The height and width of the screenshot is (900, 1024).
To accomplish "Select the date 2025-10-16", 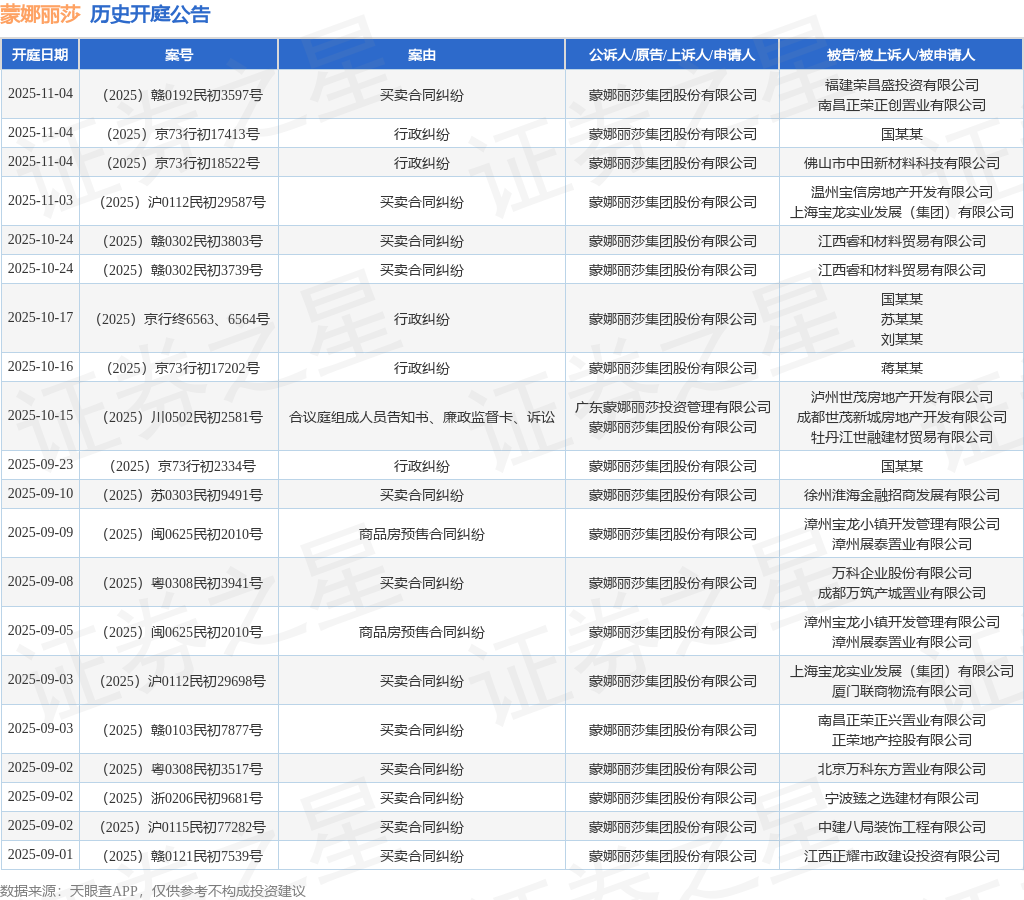I will 40,366.
